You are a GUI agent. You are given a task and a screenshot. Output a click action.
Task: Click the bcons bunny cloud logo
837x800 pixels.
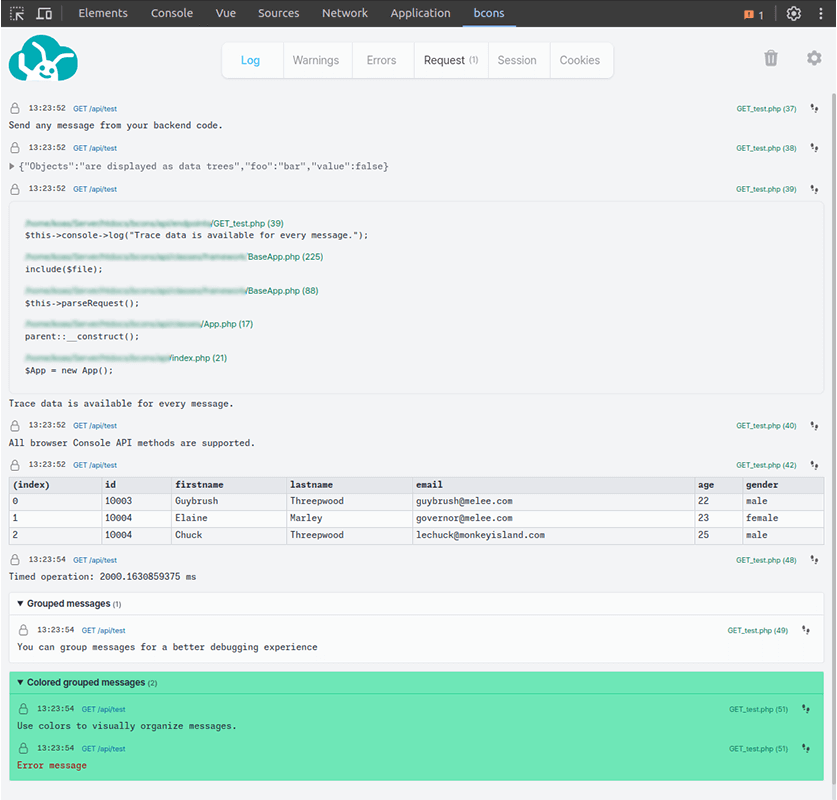43,58
